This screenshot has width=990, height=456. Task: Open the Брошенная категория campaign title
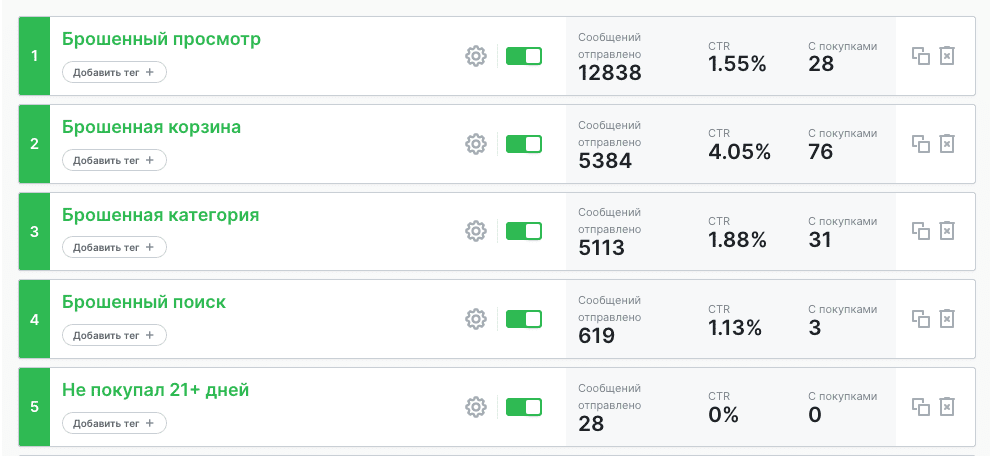coord(160,215)
